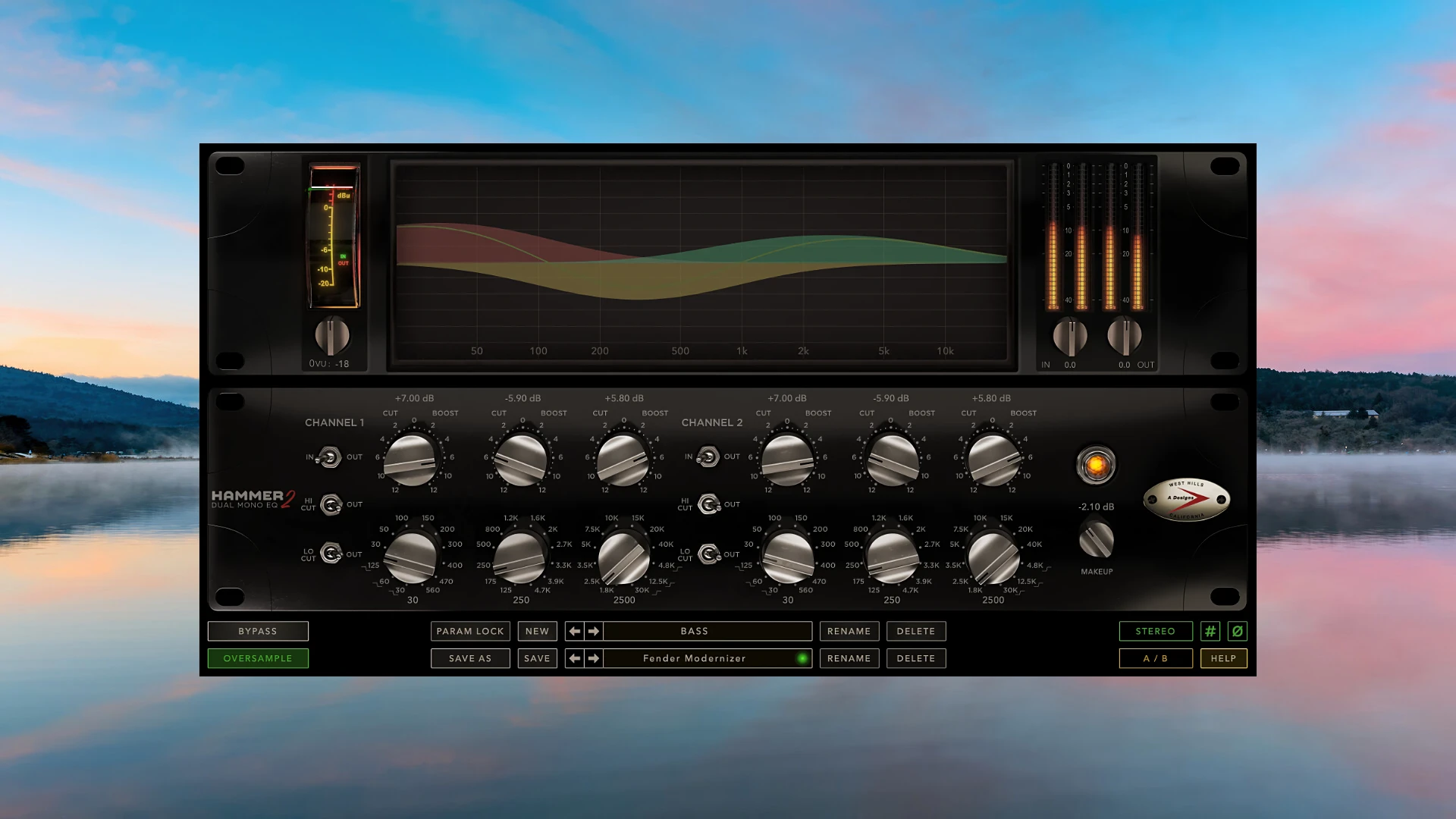Click the IN level knob under meters

coord(1070,336)
